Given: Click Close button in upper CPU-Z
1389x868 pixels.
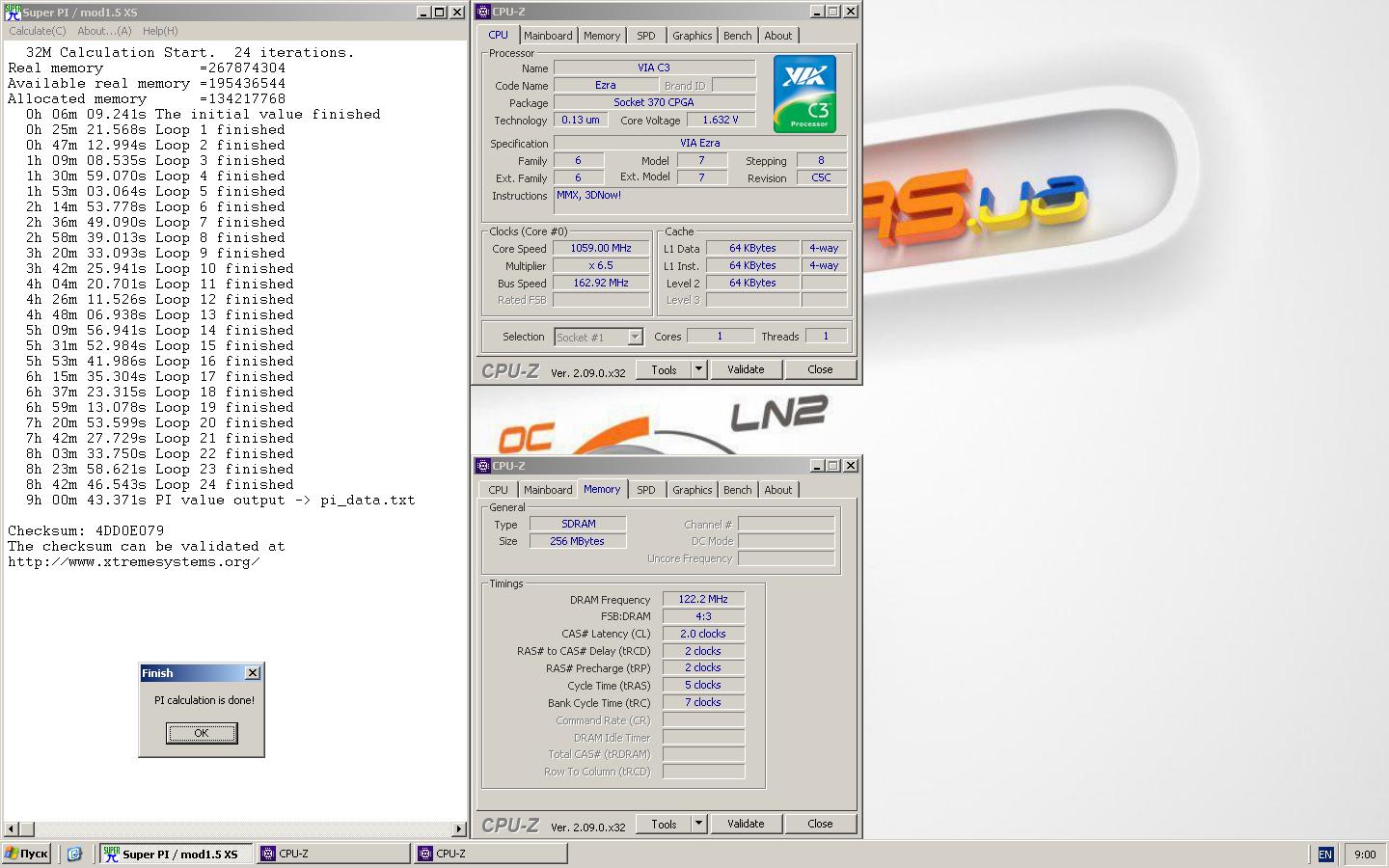Looking at the screenshot, I should (820, 369).
